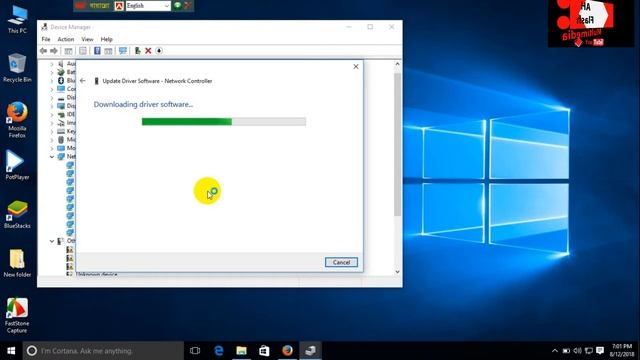640x360 pixels.
Task: Click Cancel in Update Driver Software dialog
Action: click(341, 262)
